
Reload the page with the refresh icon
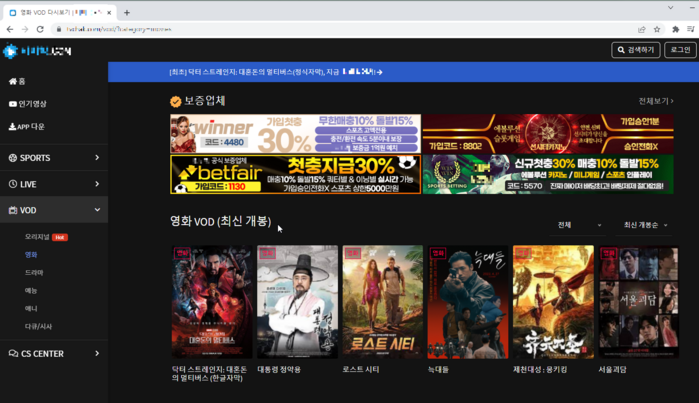point(40,29)
